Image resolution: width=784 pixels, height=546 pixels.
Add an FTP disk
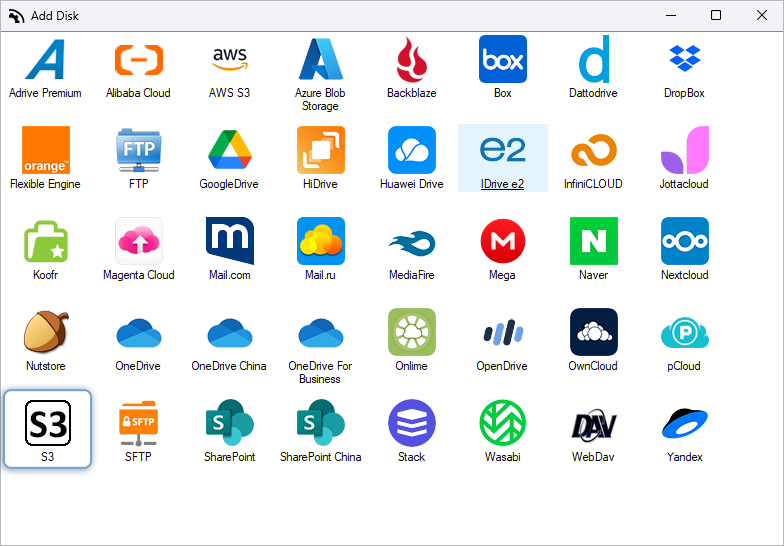coord(138,150)
